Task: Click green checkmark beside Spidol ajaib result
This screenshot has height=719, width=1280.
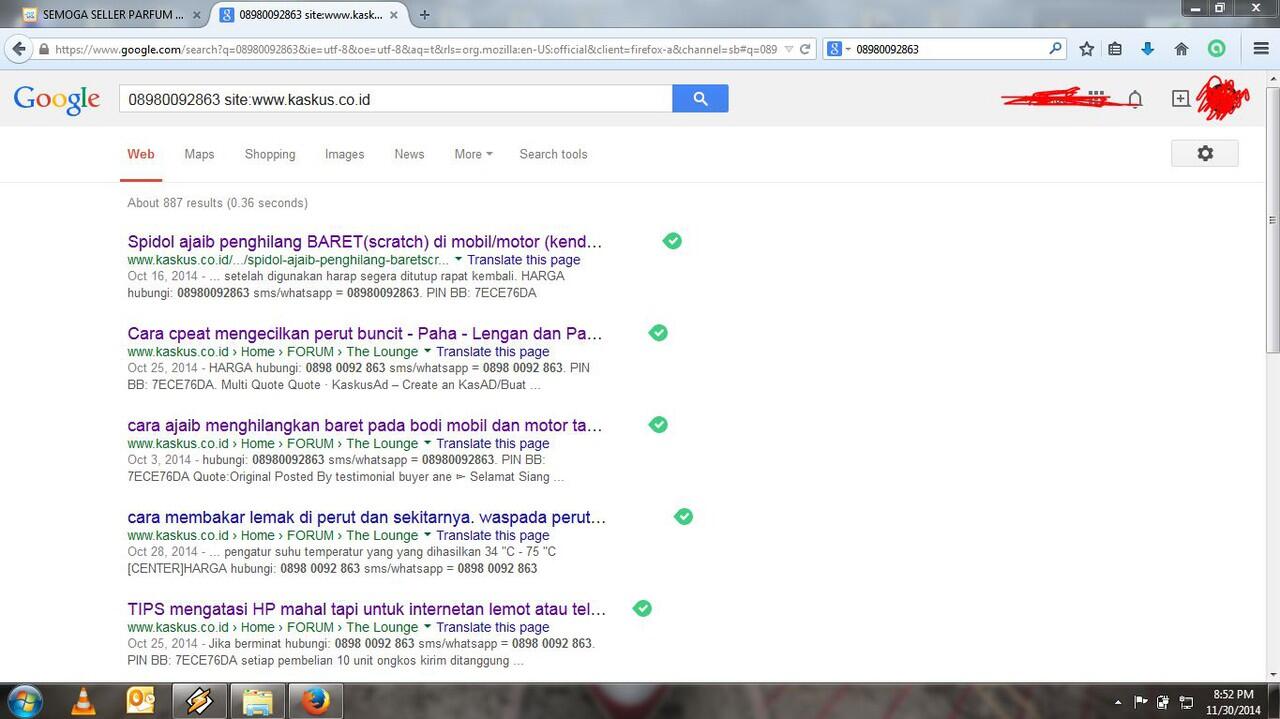Action: (672, 241)
